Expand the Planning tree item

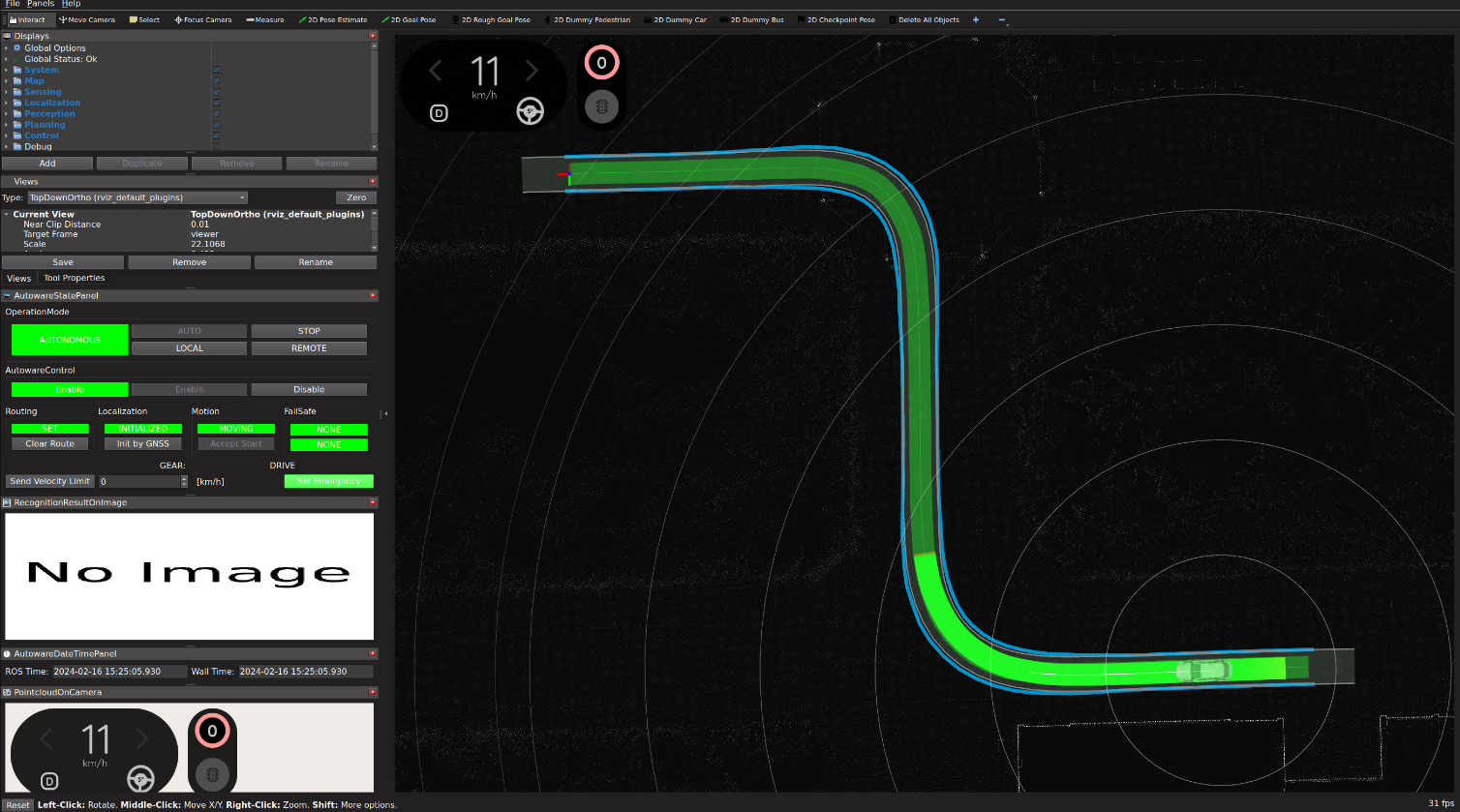click(7, 124)
